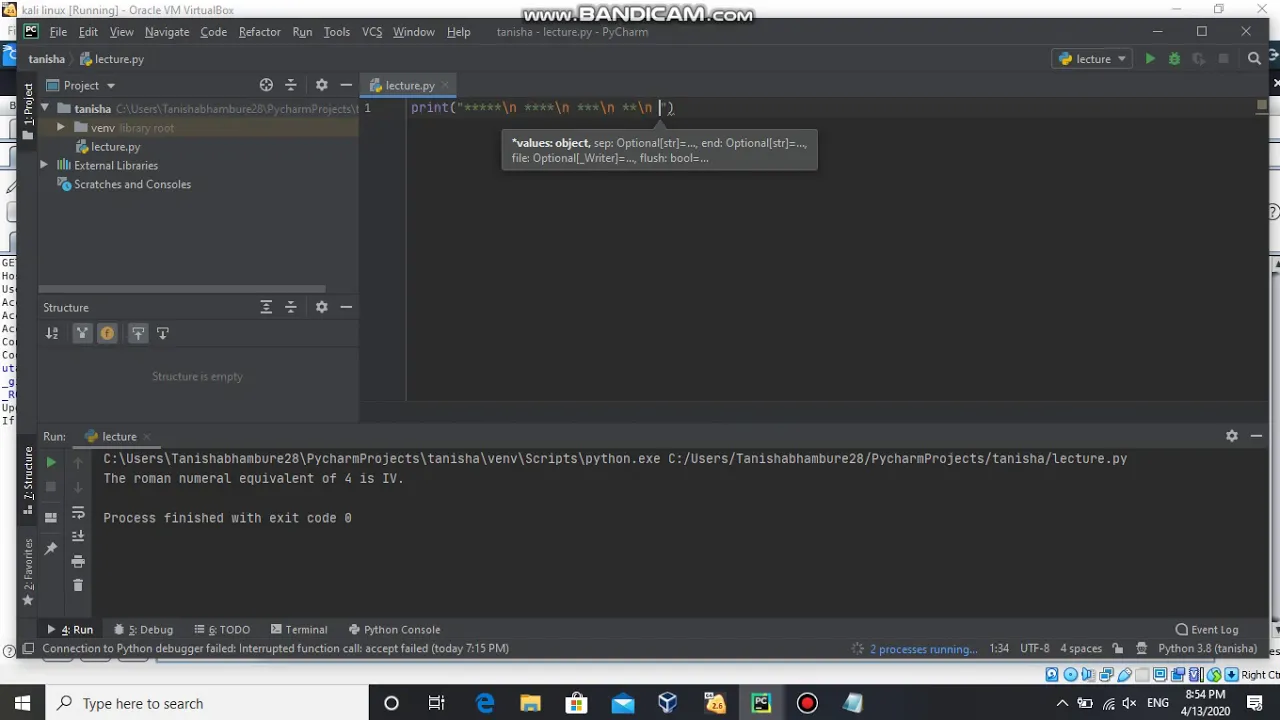This screenshot has height=720, width=1280.
Task: Open File menu
Action: (x=58, y=32)
